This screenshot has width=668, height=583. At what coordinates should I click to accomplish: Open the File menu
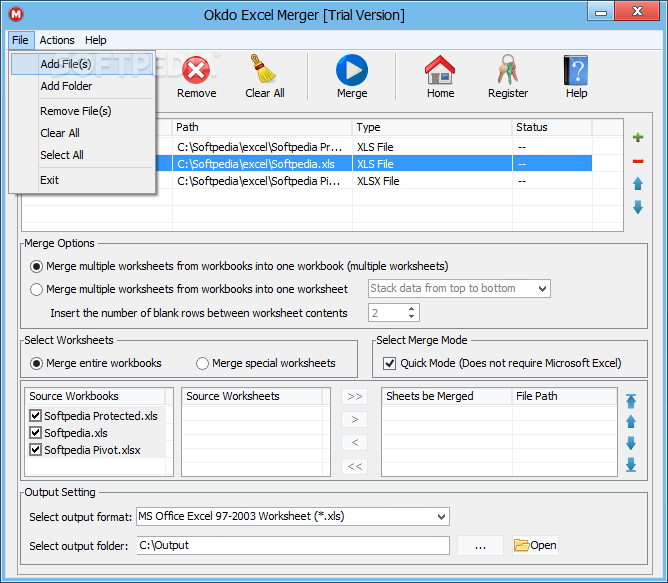[20, 40]
